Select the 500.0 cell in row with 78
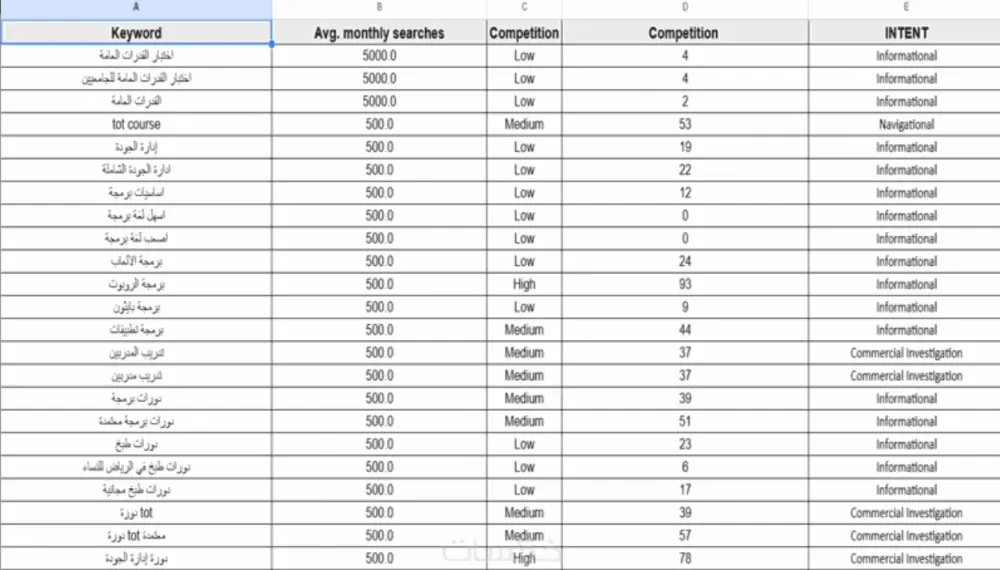 tap(379, 559)
